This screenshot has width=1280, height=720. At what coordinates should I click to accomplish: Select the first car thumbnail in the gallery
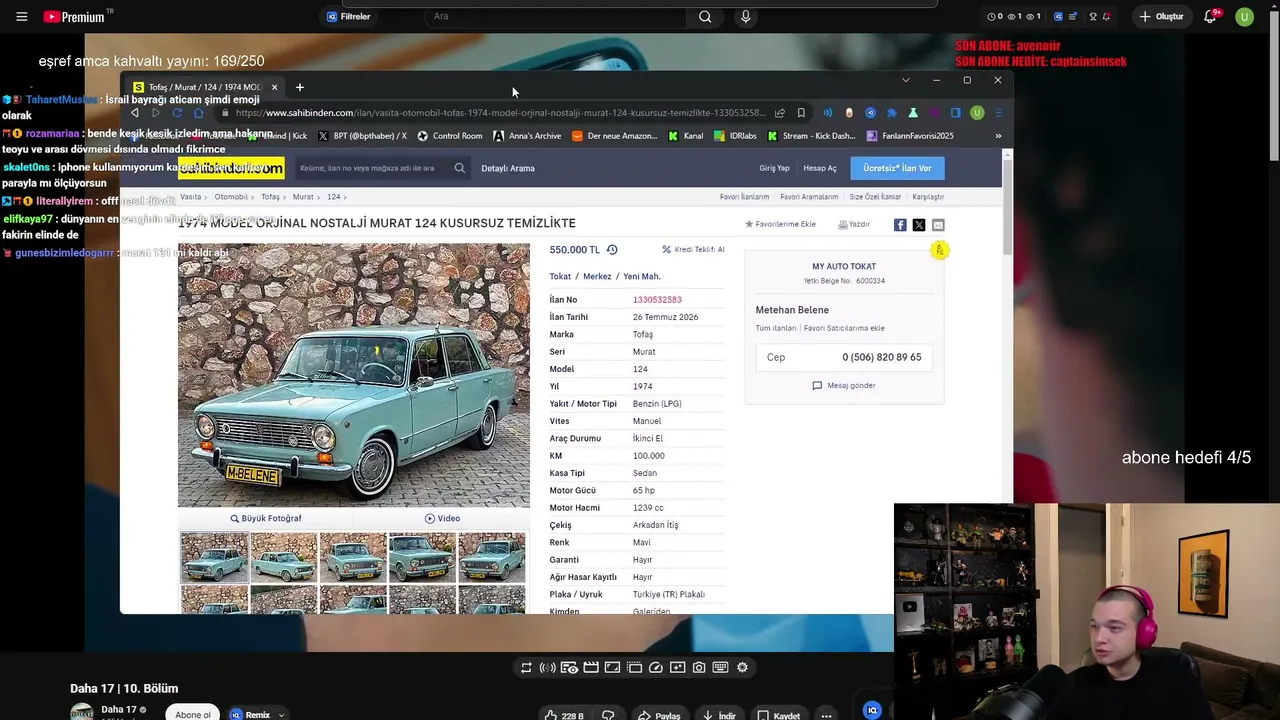pos(214,557)
